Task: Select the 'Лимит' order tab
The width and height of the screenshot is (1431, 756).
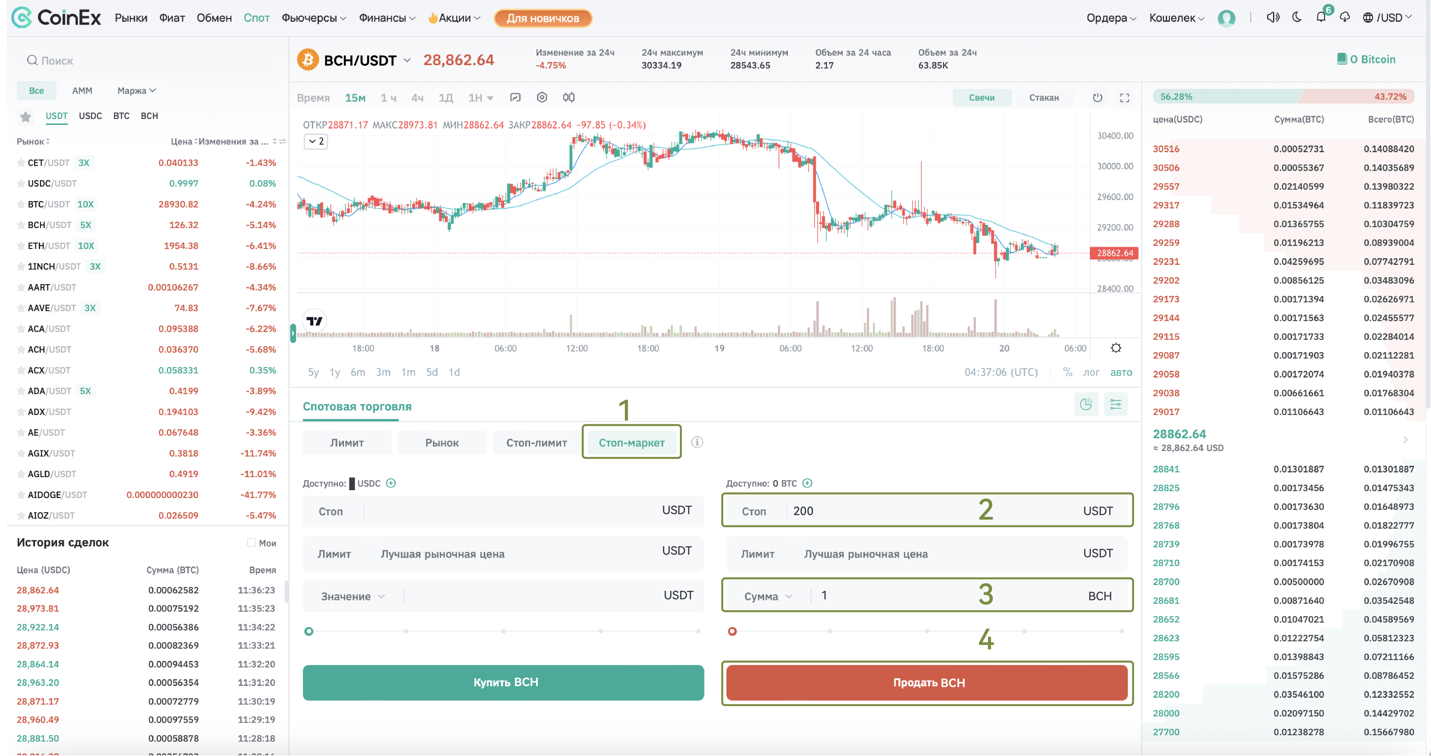Action: [x=347, y=443]
